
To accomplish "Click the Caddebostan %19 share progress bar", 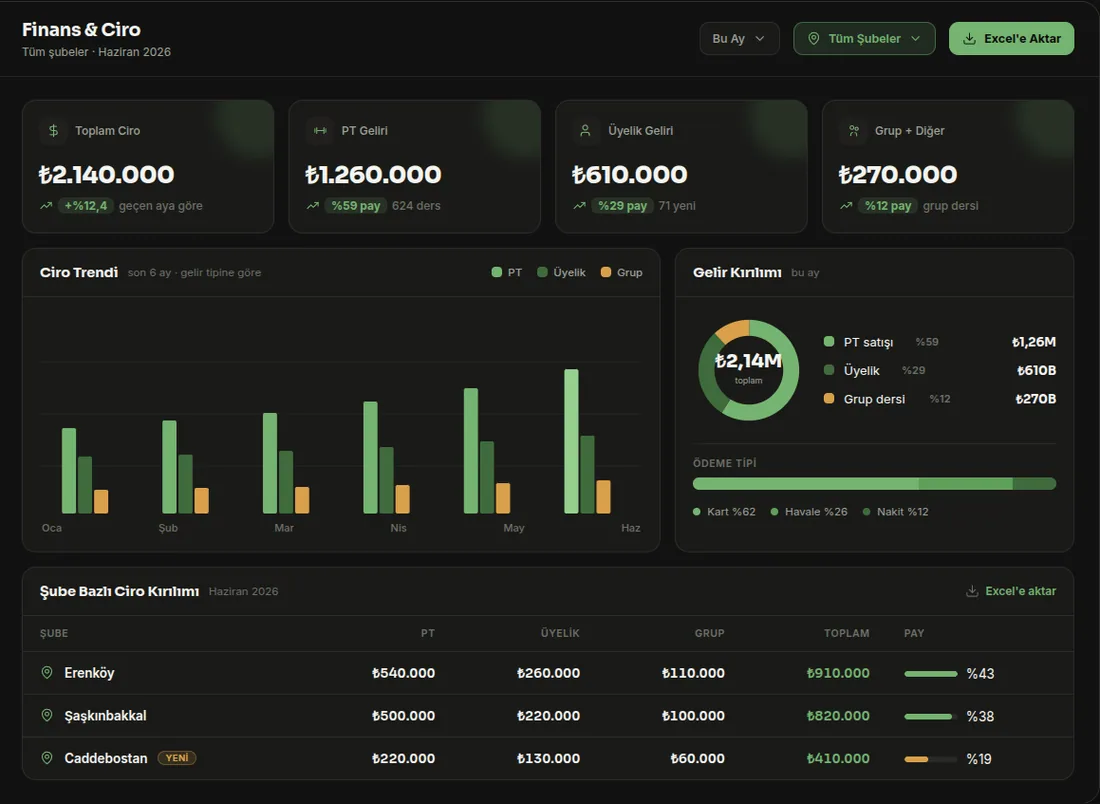I will click(x=931, y=759).
